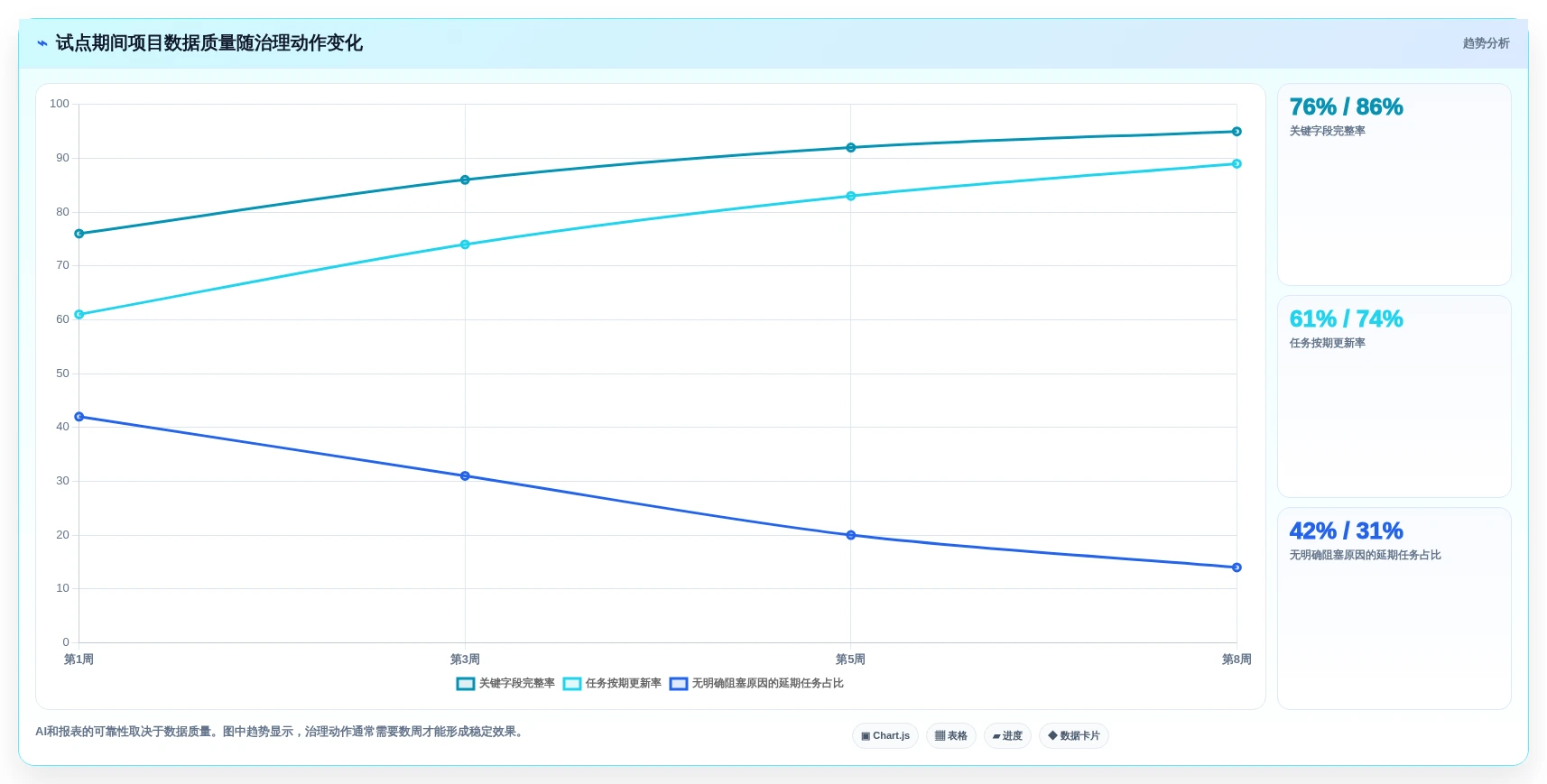Click the 第1周 x-axis label
The height and width of the screenshot is (784, 1547).
tap(79, 659)
